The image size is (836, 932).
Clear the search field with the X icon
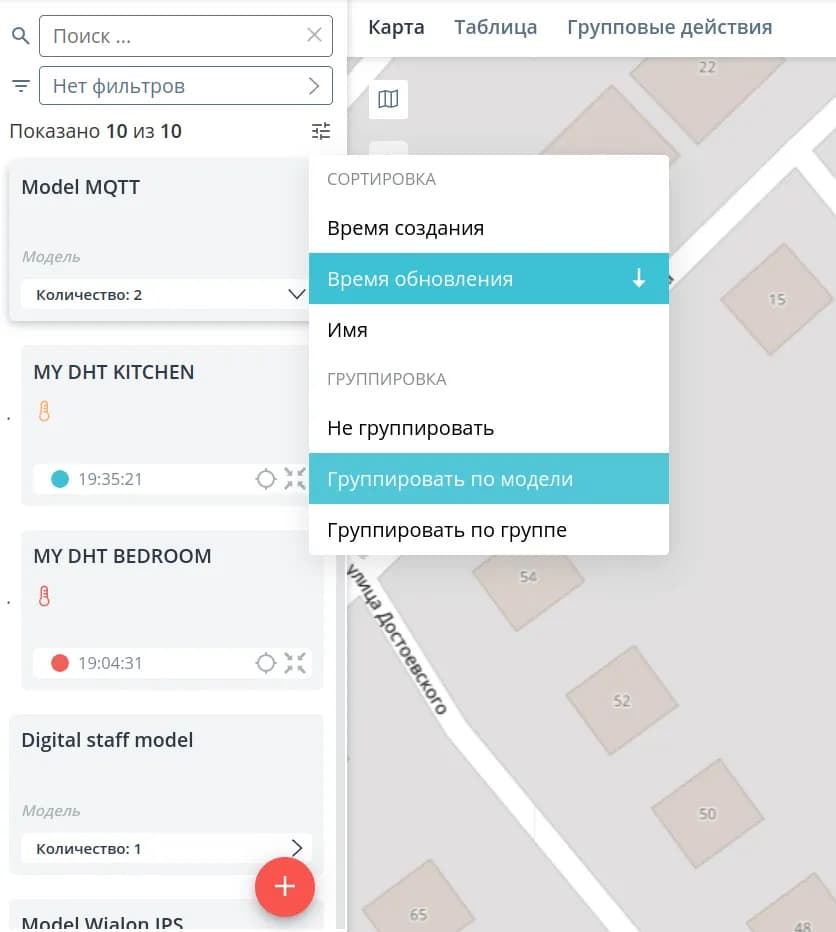point(315,35)
